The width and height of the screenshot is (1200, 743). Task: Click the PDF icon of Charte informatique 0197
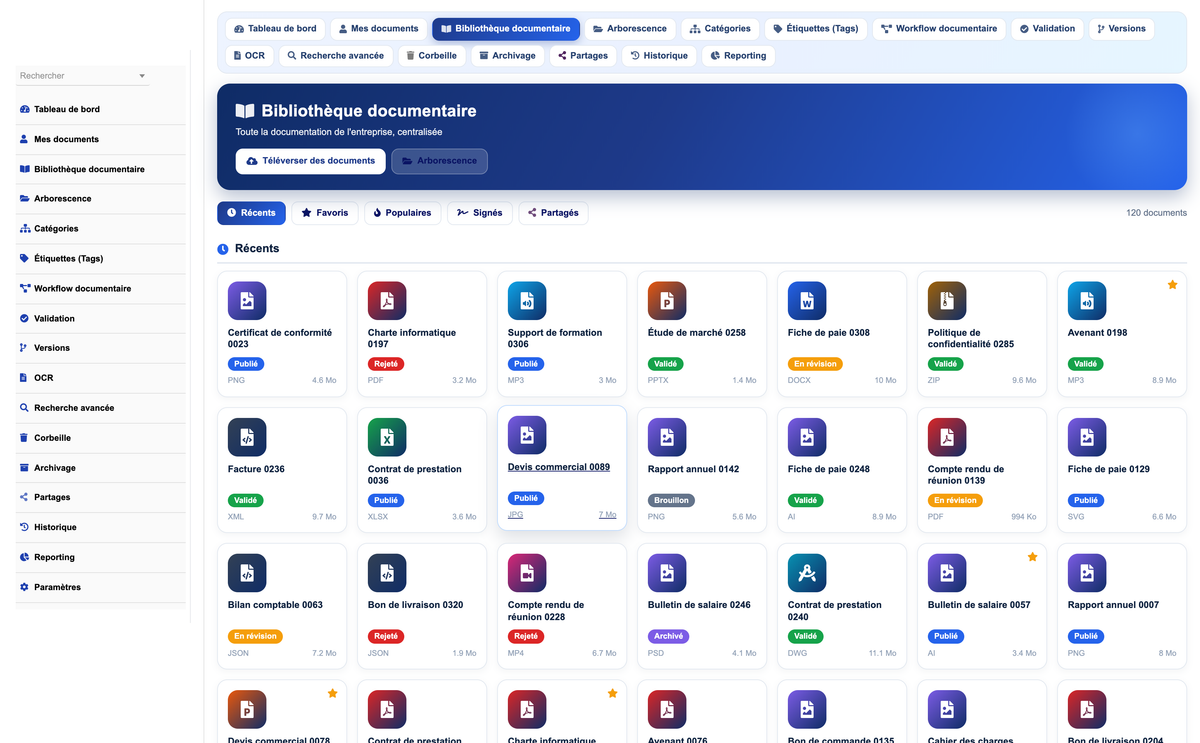(x=387, y=301)
